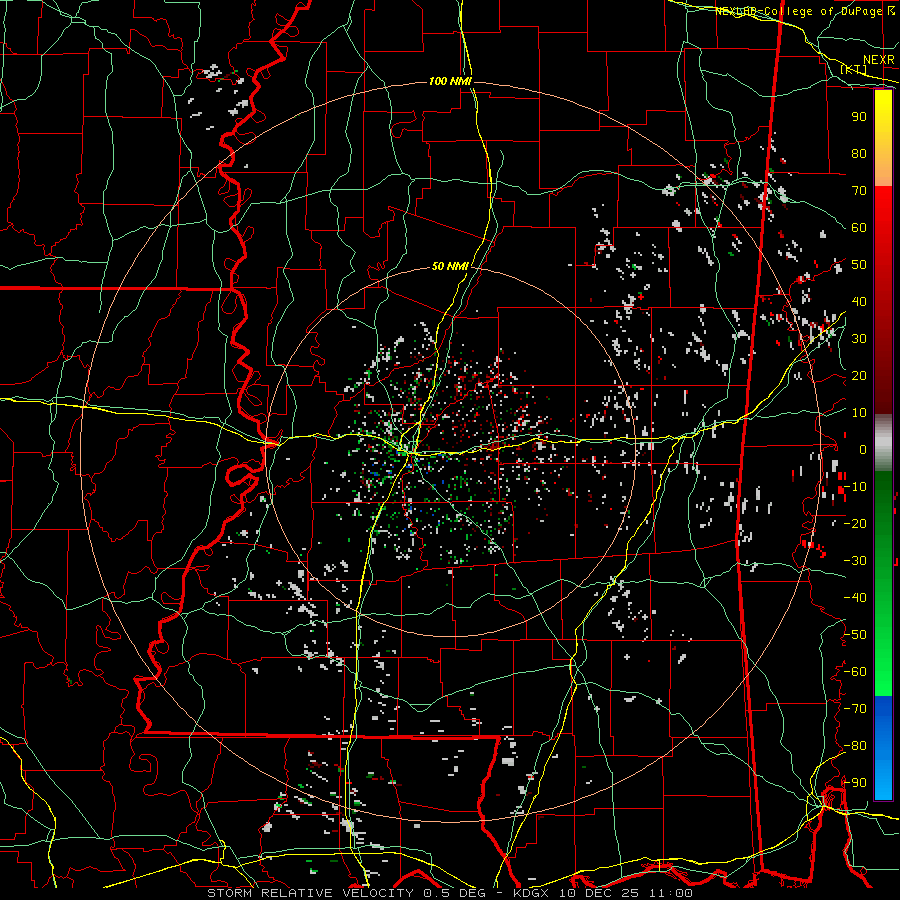Screen dimensions: 900x900
Task: Click the 70 value on velocity scale
Action: [859, 191]
